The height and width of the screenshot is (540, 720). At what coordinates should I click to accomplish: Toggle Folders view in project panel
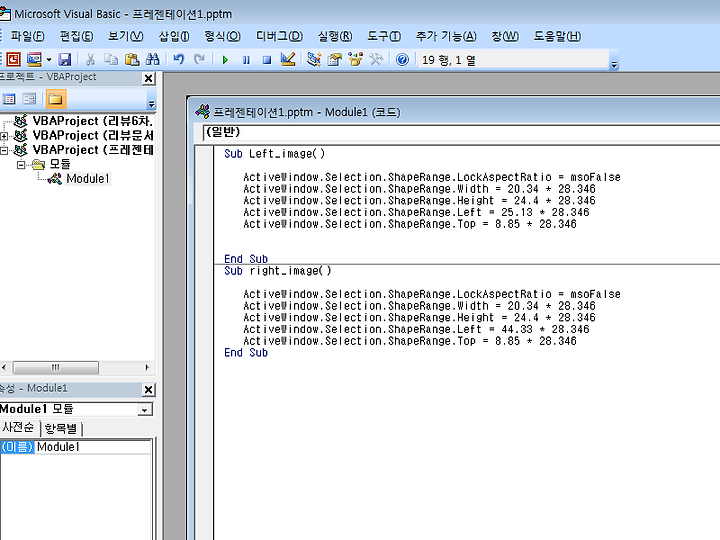56,99
